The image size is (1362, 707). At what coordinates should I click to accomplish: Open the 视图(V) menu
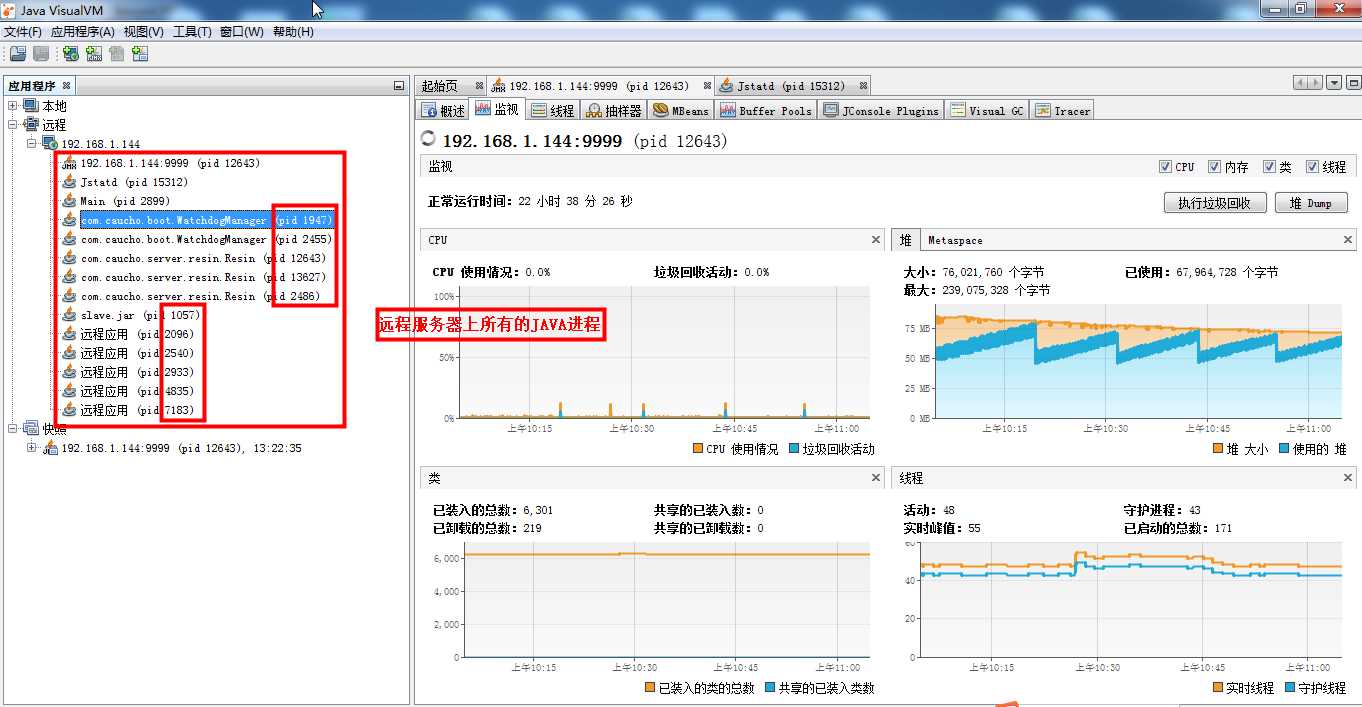click(x=144, y=32)
